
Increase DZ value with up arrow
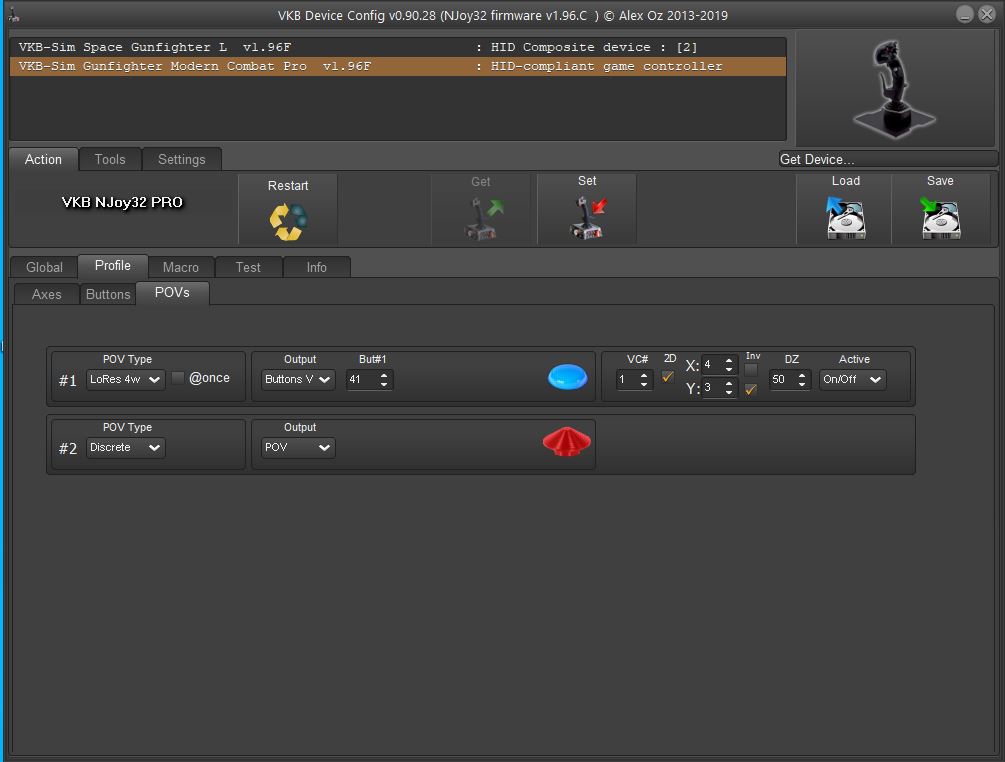[x=802, y=375]
